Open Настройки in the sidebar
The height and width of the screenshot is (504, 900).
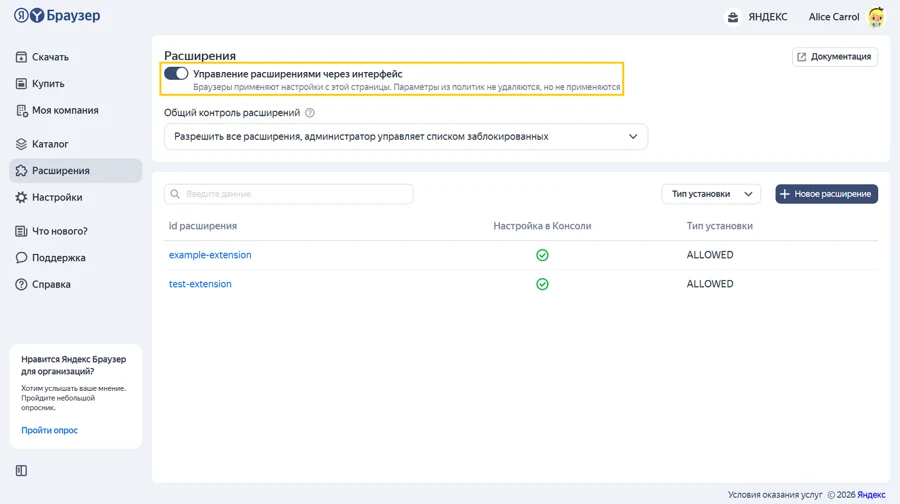pos(76,197)
